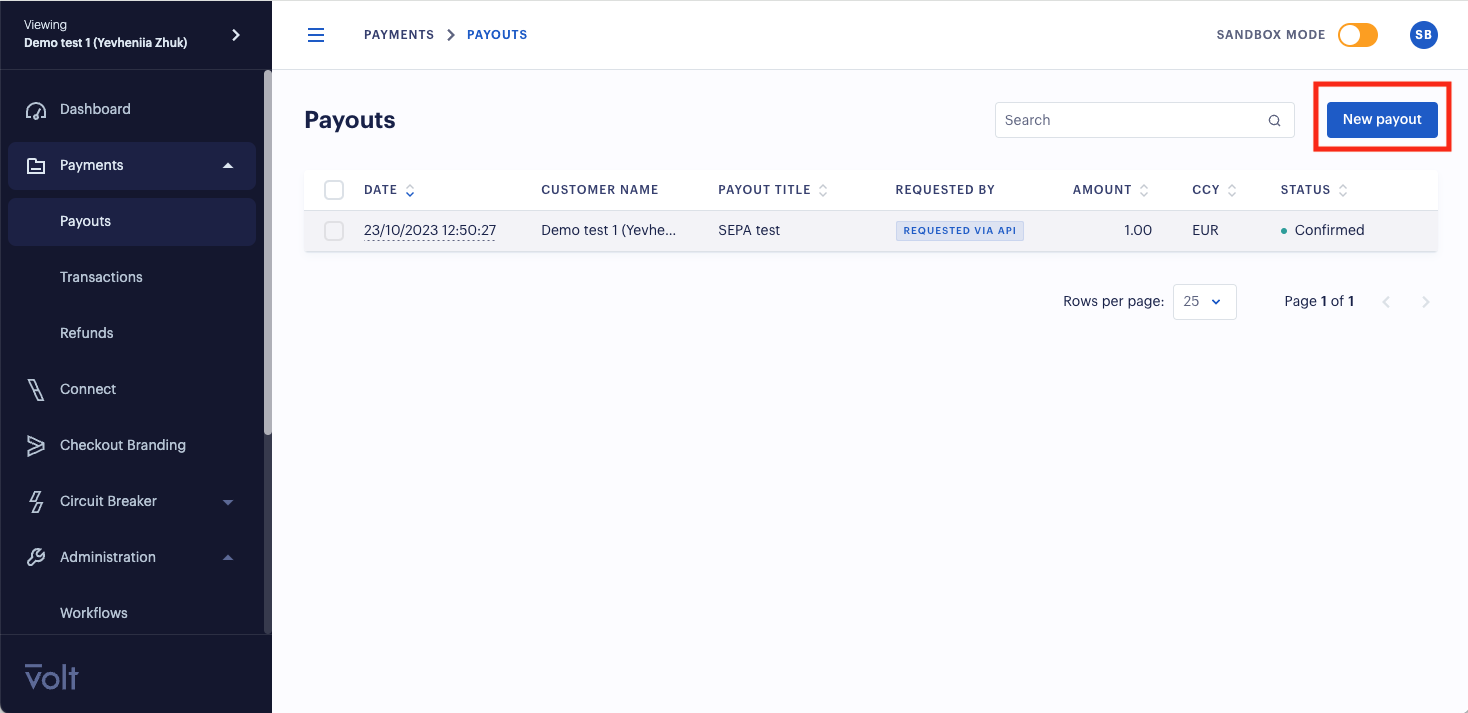The width and height of the screenshot is (1468, 713).
Task: Click the Circuit Breaker lightning icon
Action: pos(38,501)
